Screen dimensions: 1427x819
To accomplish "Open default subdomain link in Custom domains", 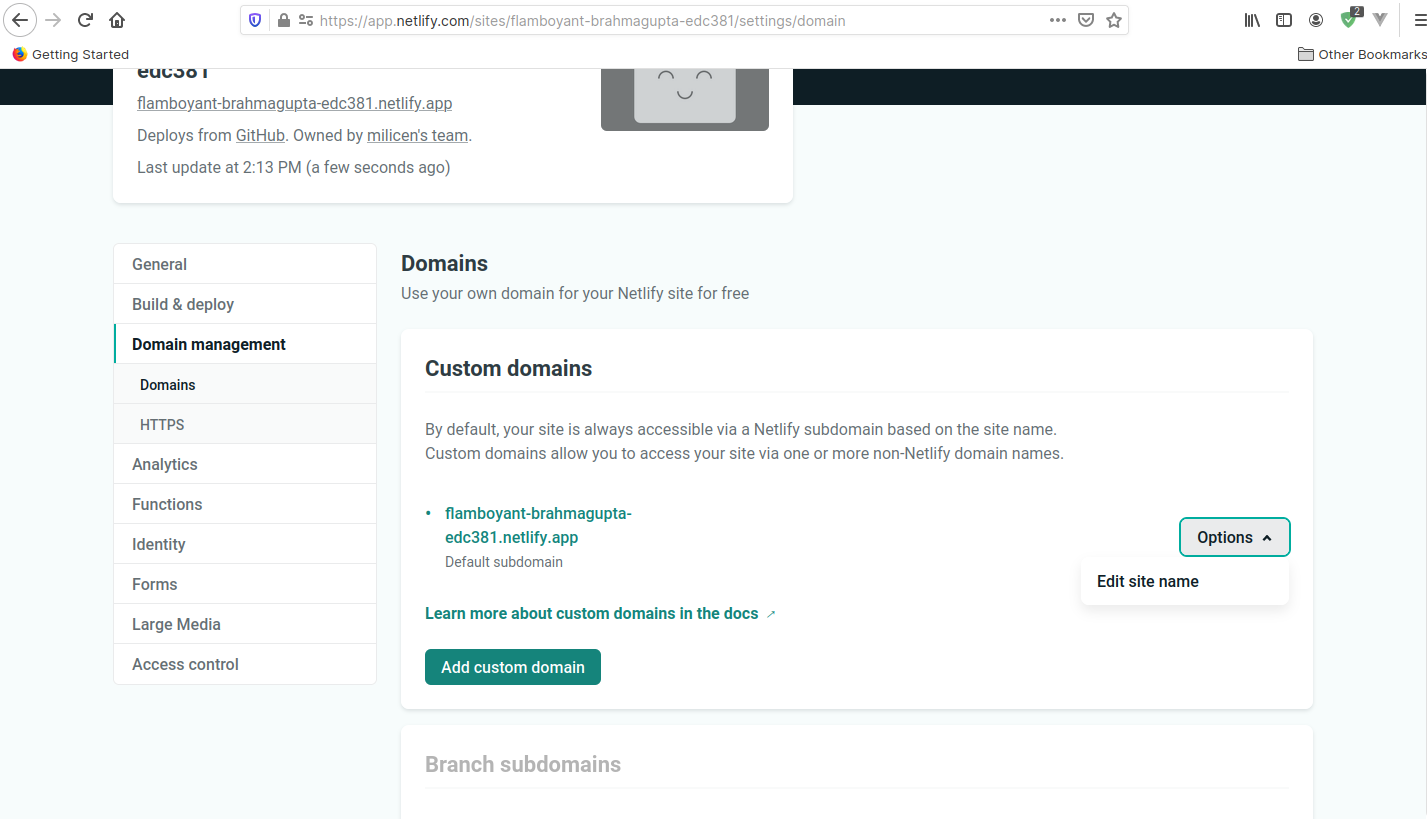I will (538, 525).
